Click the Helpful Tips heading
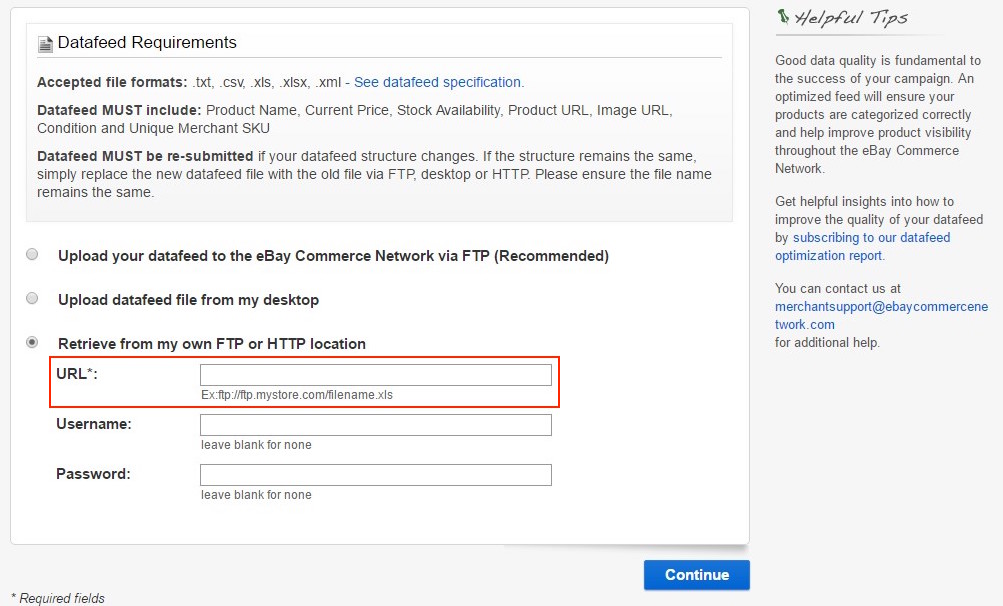This screenshot has height=606, width=1003. click(851, 18)
